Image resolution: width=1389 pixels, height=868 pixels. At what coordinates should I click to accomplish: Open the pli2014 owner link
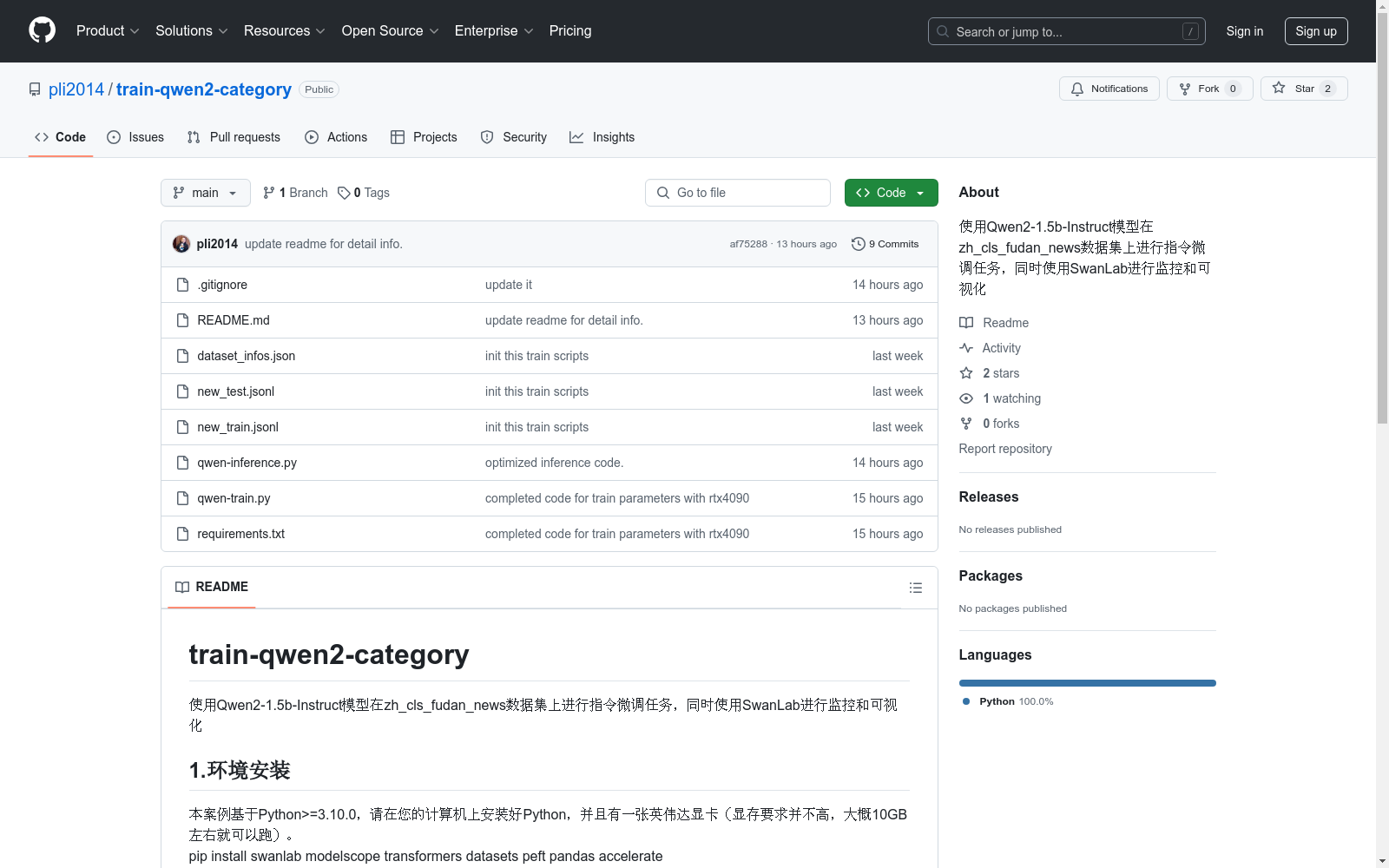tap(76, 89)
